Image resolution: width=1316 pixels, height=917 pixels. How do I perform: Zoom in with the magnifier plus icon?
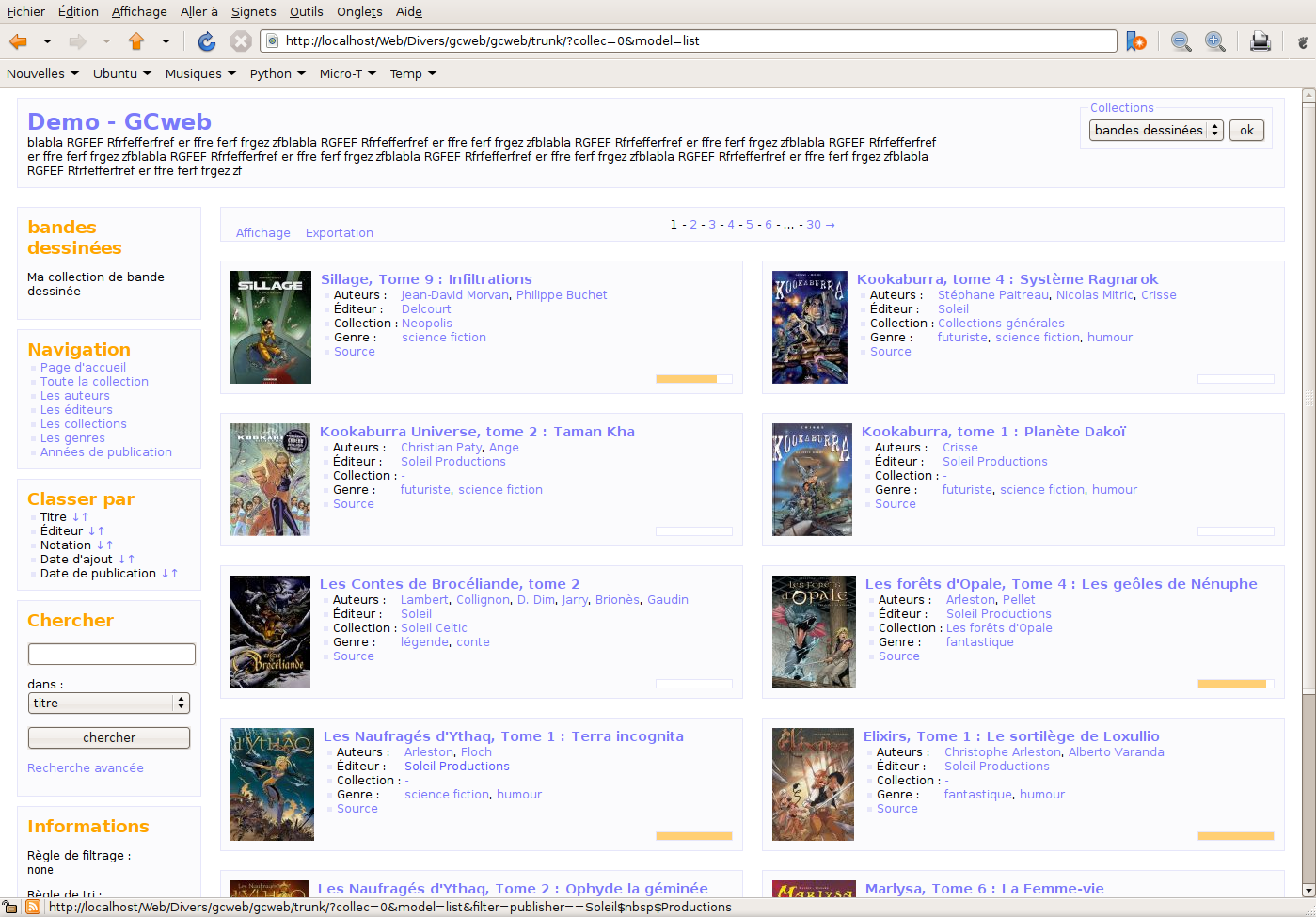tap(1215, 41)
